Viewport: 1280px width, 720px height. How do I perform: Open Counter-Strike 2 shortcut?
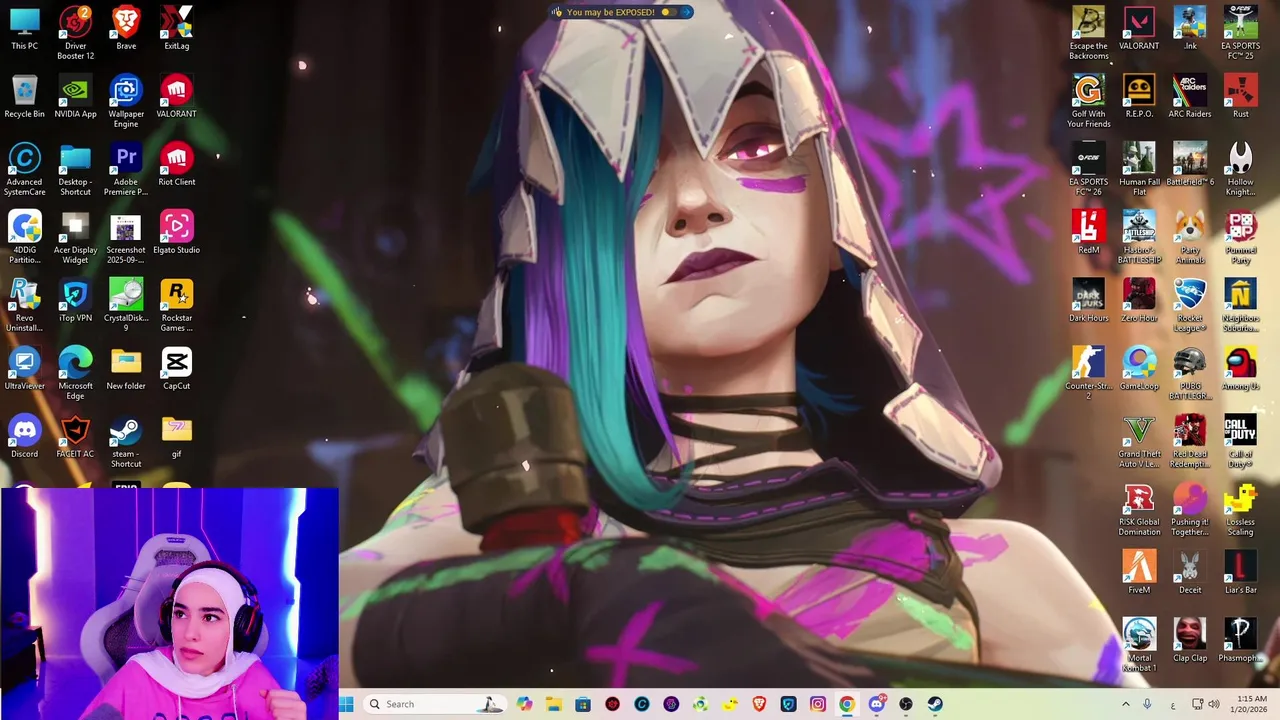point(1089,373)
